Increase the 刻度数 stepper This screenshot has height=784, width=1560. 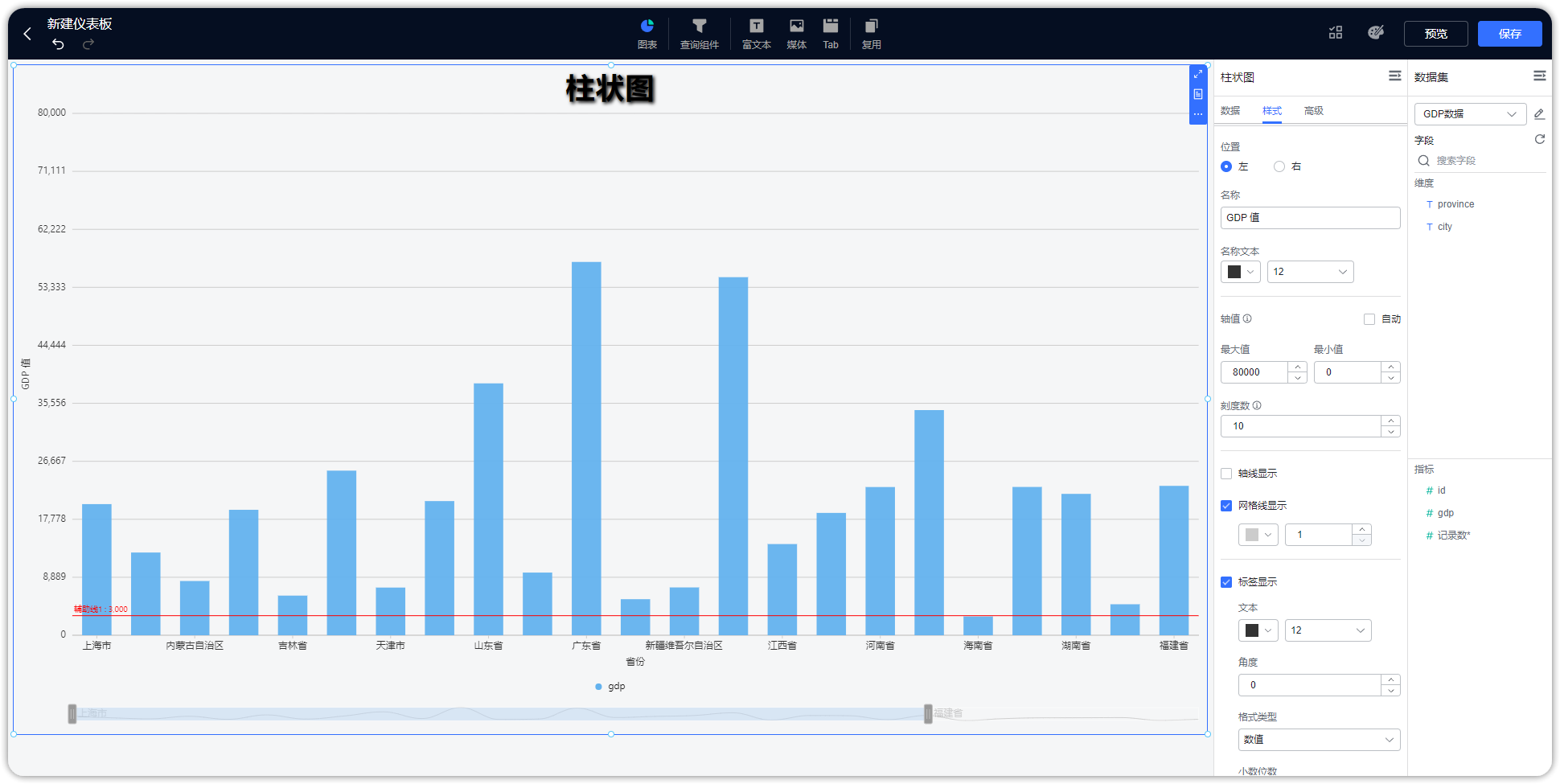[1390, 421]
